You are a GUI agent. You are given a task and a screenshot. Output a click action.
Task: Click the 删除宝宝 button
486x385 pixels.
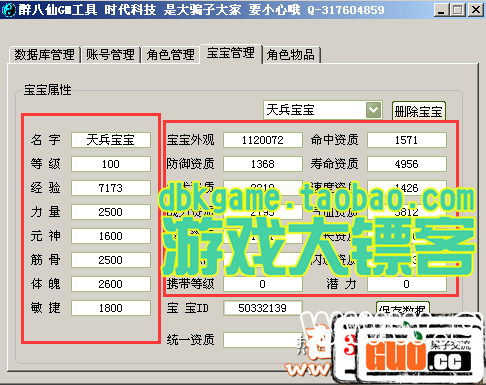419,111
